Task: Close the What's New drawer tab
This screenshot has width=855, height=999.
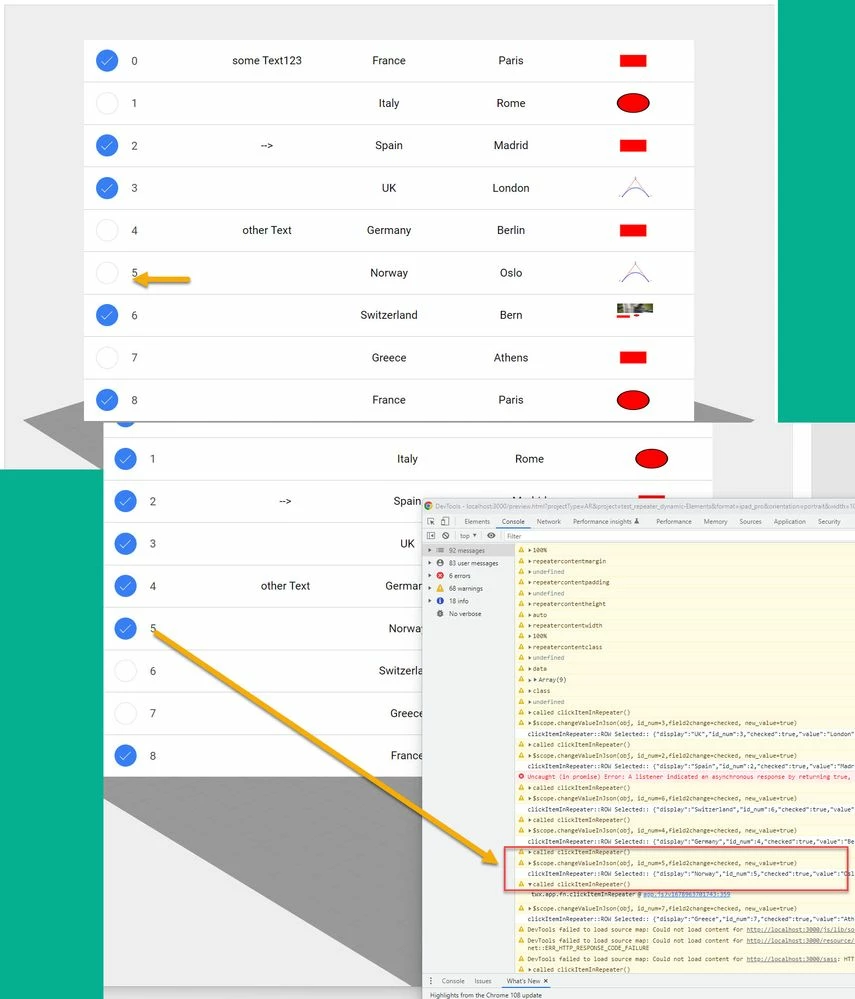Action: pyautogui.click(x=545, y=981)
